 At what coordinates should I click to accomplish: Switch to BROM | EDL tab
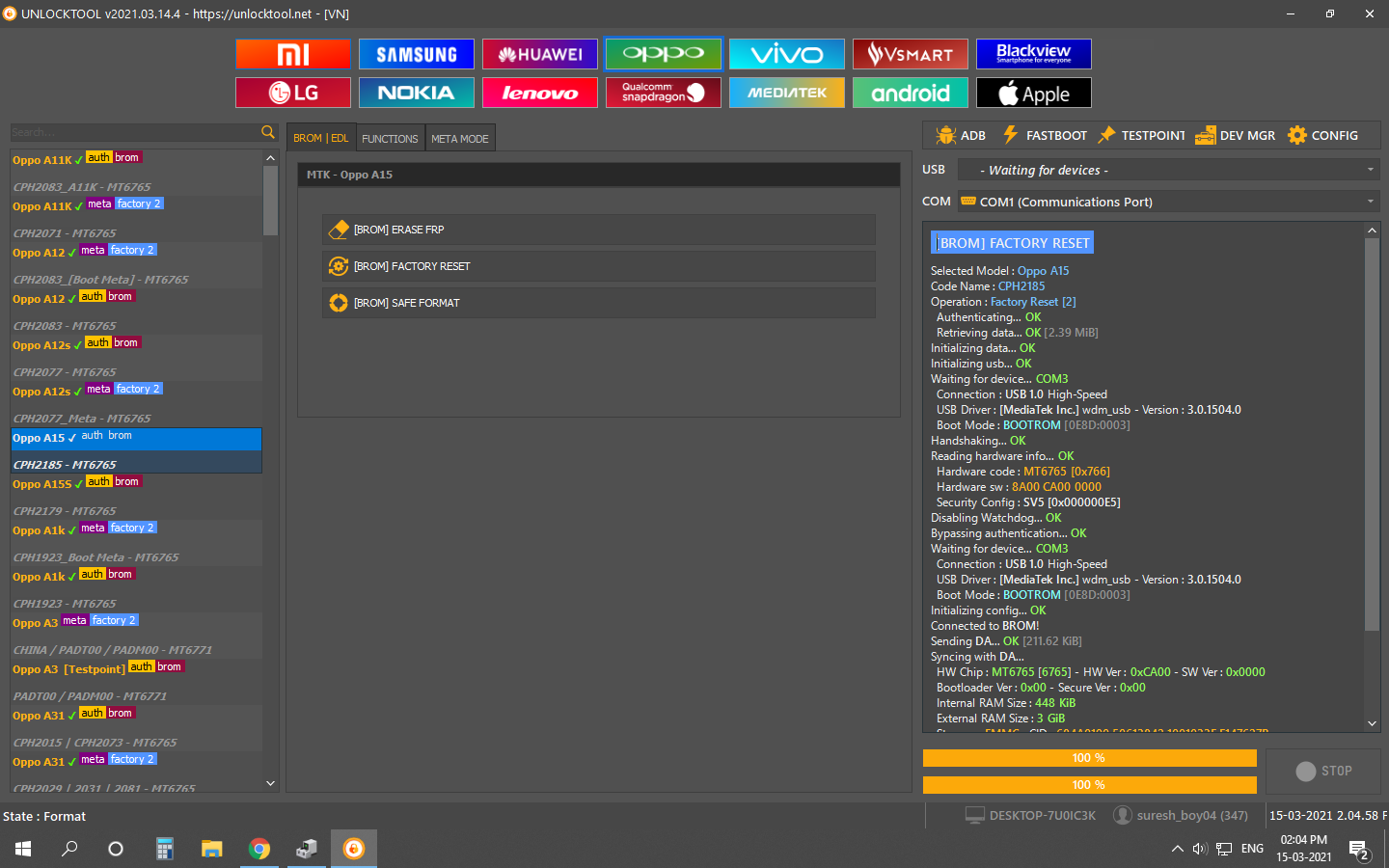point(321,138)
